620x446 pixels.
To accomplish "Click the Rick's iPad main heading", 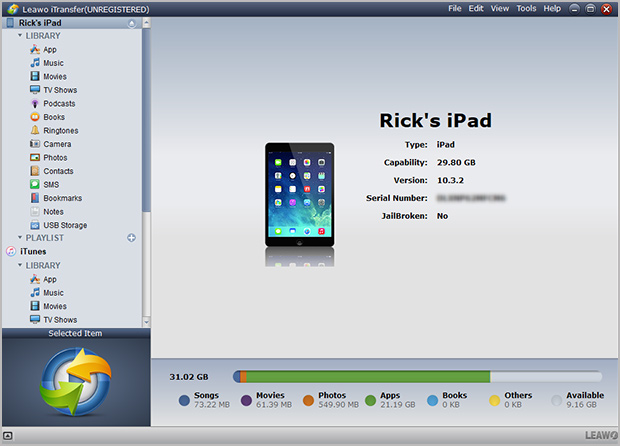I will tap(435, 121).
